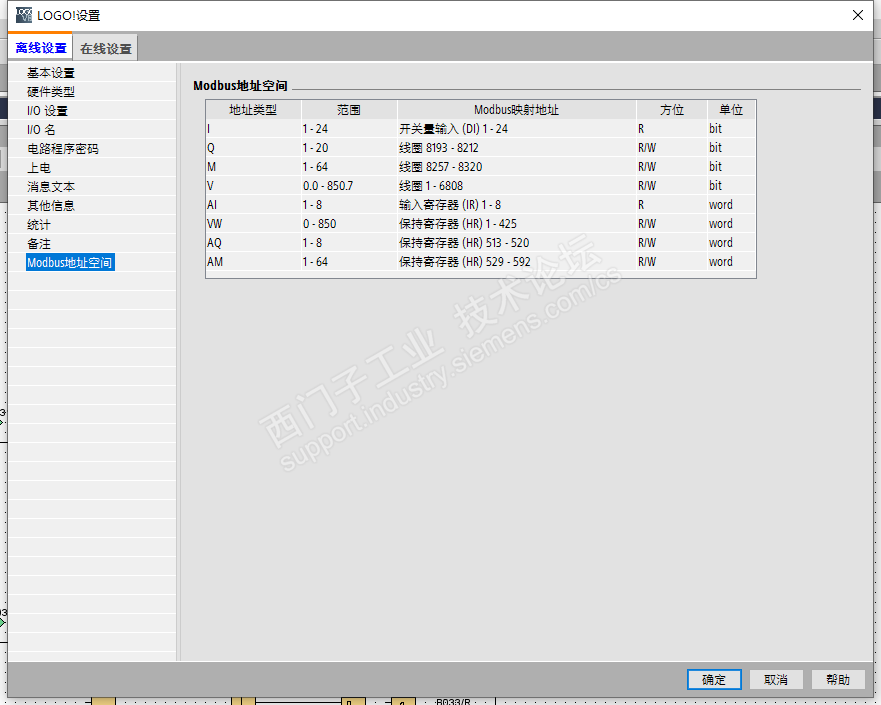The height and width of the screenshot is (705, 881).
Task: Click the cell '保持寄存器 (HR) 1 - 425'
Action: pyautogui.click(x=516, y=224)
